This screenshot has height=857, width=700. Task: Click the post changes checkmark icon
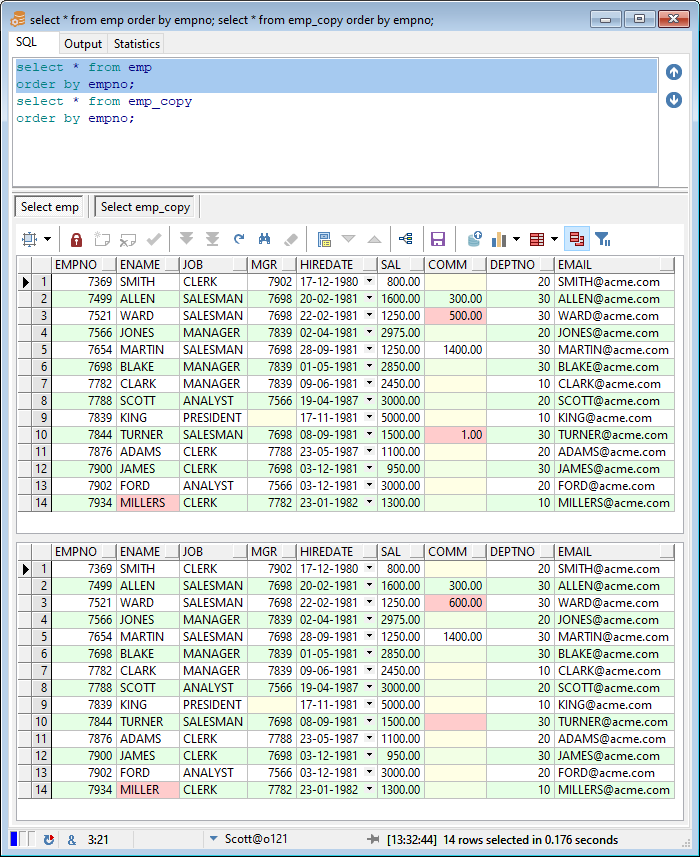point(154,239)
